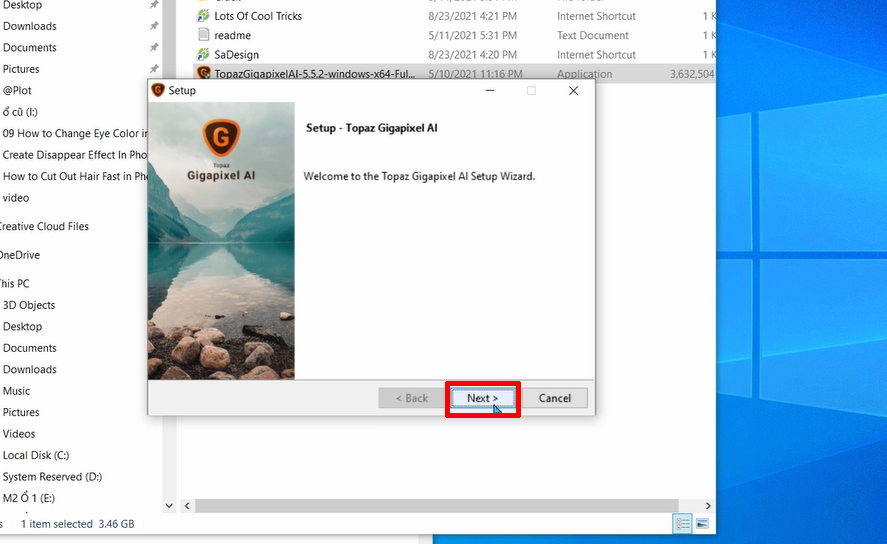Open the ổ cũ (I:) drive

[x=20, y=112]
